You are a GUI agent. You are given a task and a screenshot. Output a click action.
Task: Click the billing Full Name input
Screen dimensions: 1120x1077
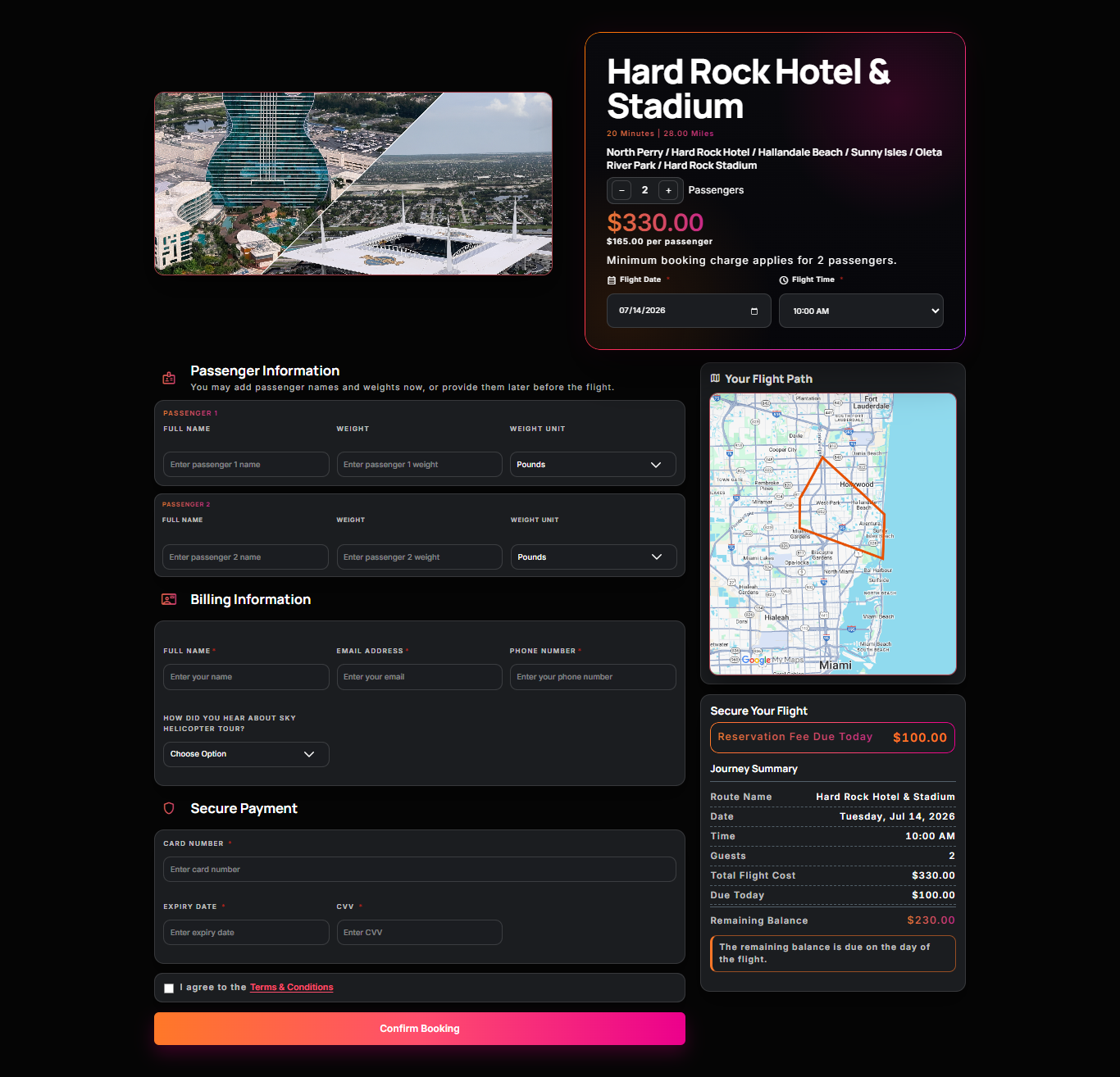pos(246,677)
